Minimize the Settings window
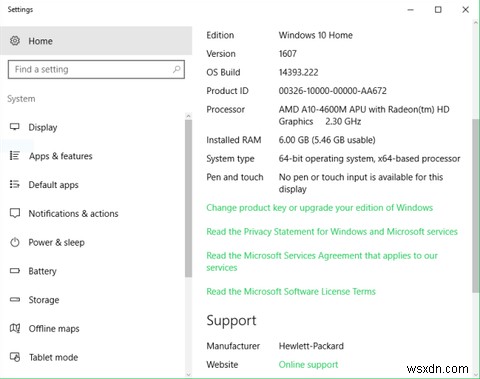Image resolution: width=480 pixels, height=379 pixels. 411,10
